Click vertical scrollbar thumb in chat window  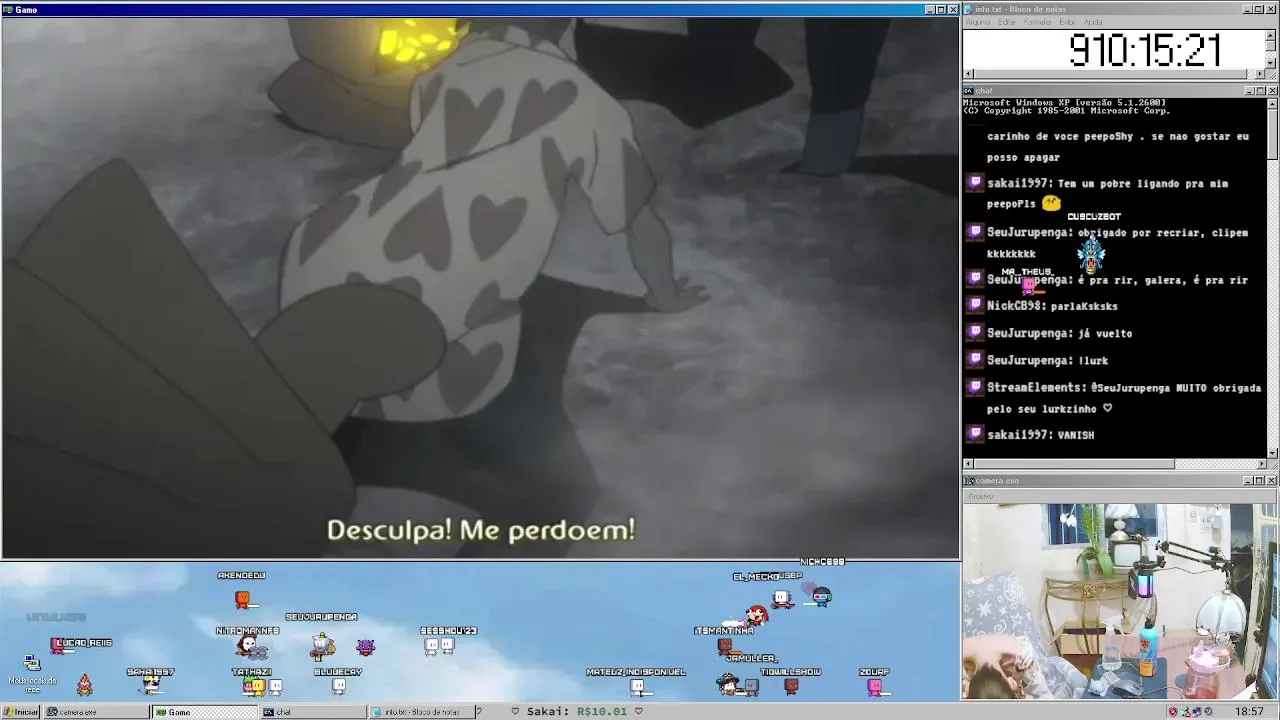(x=1272, y=135)
